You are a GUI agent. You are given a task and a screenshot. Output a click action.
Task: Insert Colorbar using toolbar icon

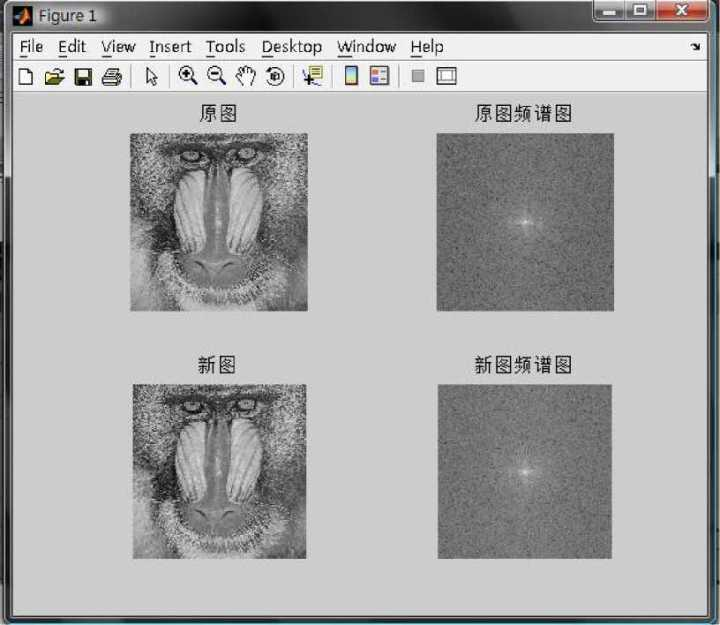pos(351,76)
